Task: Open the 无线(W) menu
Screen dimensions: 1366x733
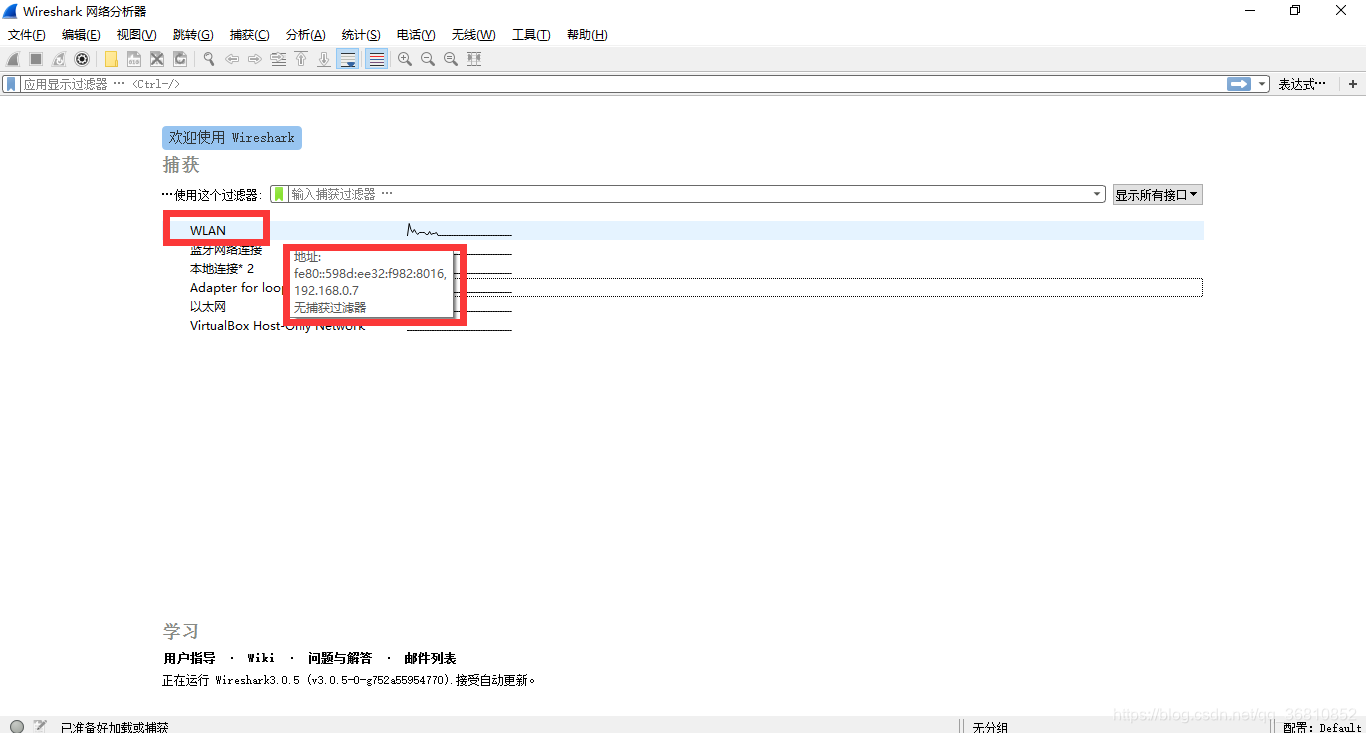Action: [x=473, y=35]
